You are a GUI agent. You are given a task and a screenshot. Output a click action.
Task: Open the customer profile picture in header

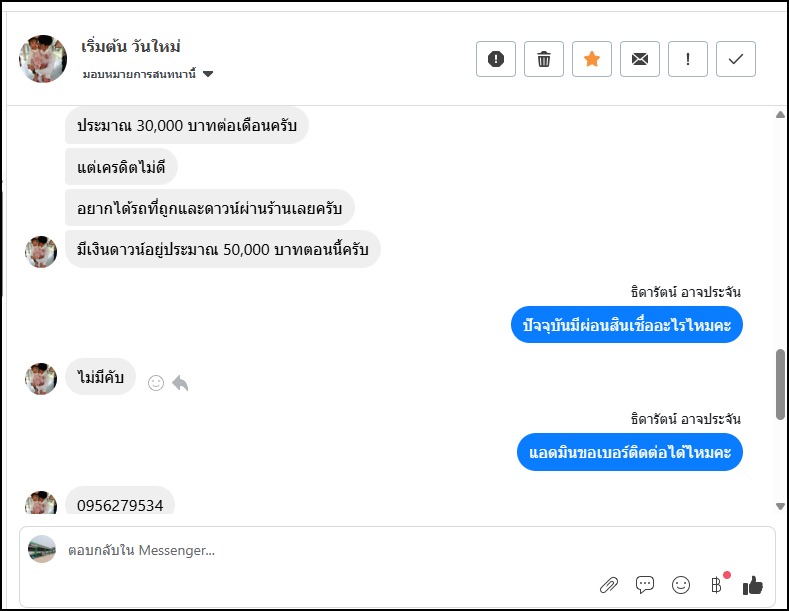43,59
